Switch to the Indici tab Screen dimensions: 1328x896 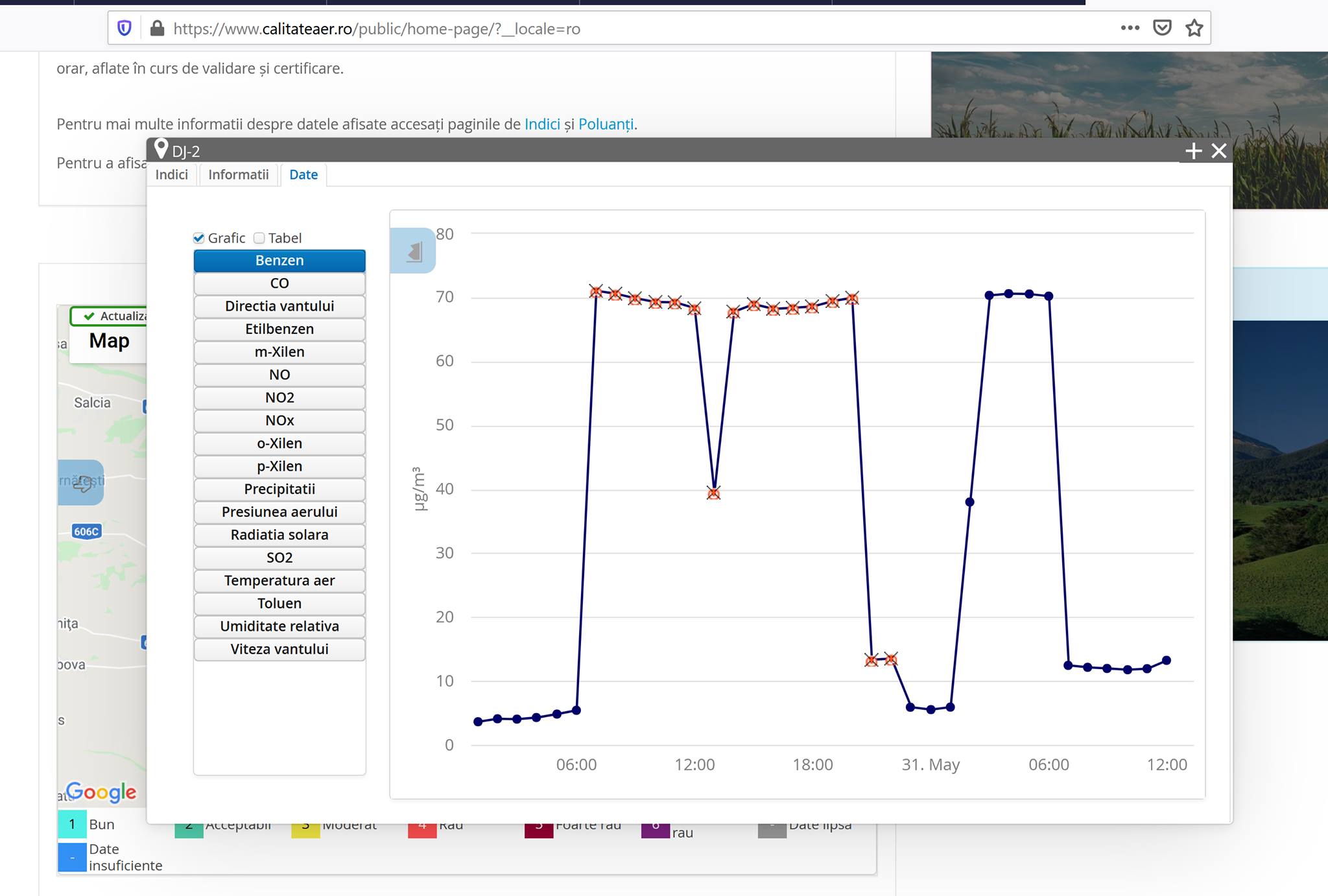tap(172, 174)
